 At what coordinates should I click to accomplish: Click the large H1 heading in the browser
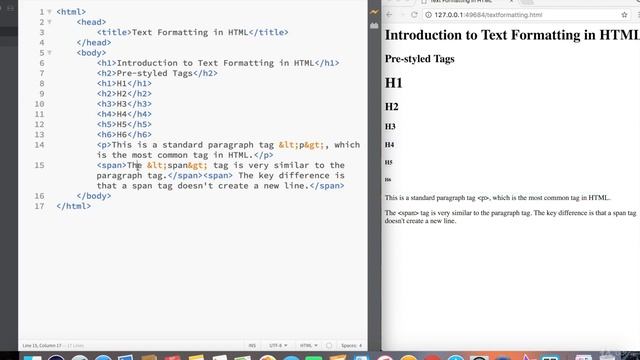393,83
